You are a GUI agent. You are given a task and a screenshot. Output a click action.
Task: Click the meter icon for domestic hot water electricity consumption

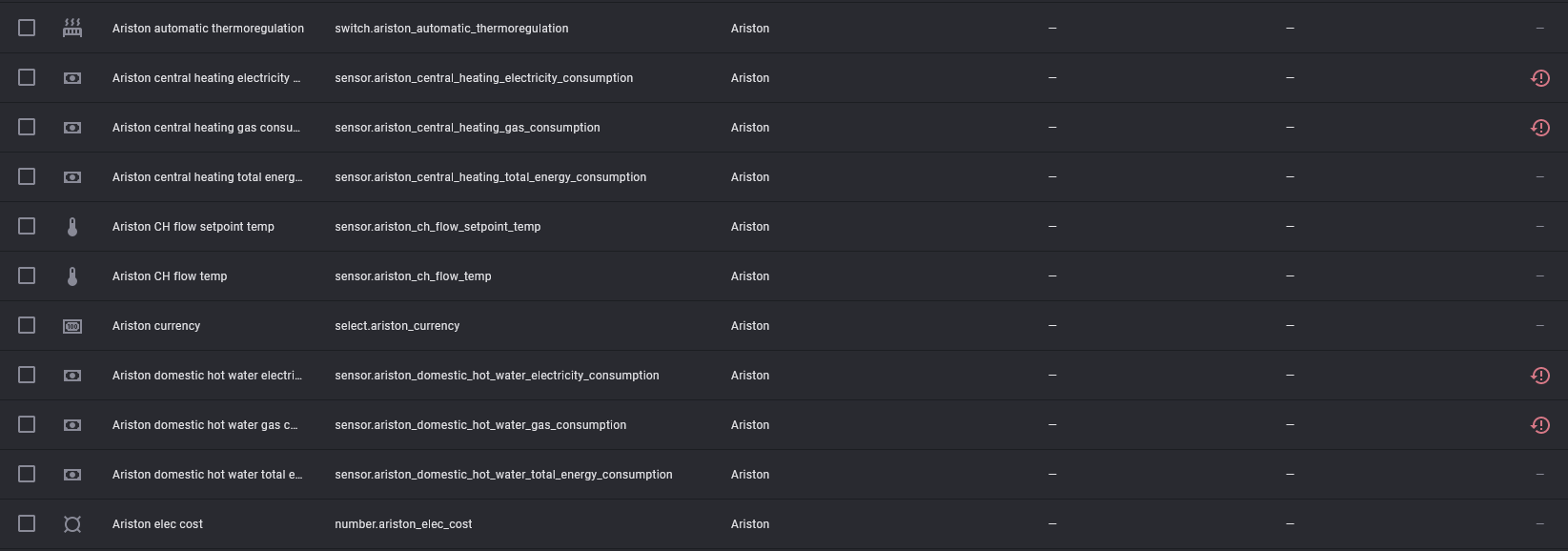[71, 375]
